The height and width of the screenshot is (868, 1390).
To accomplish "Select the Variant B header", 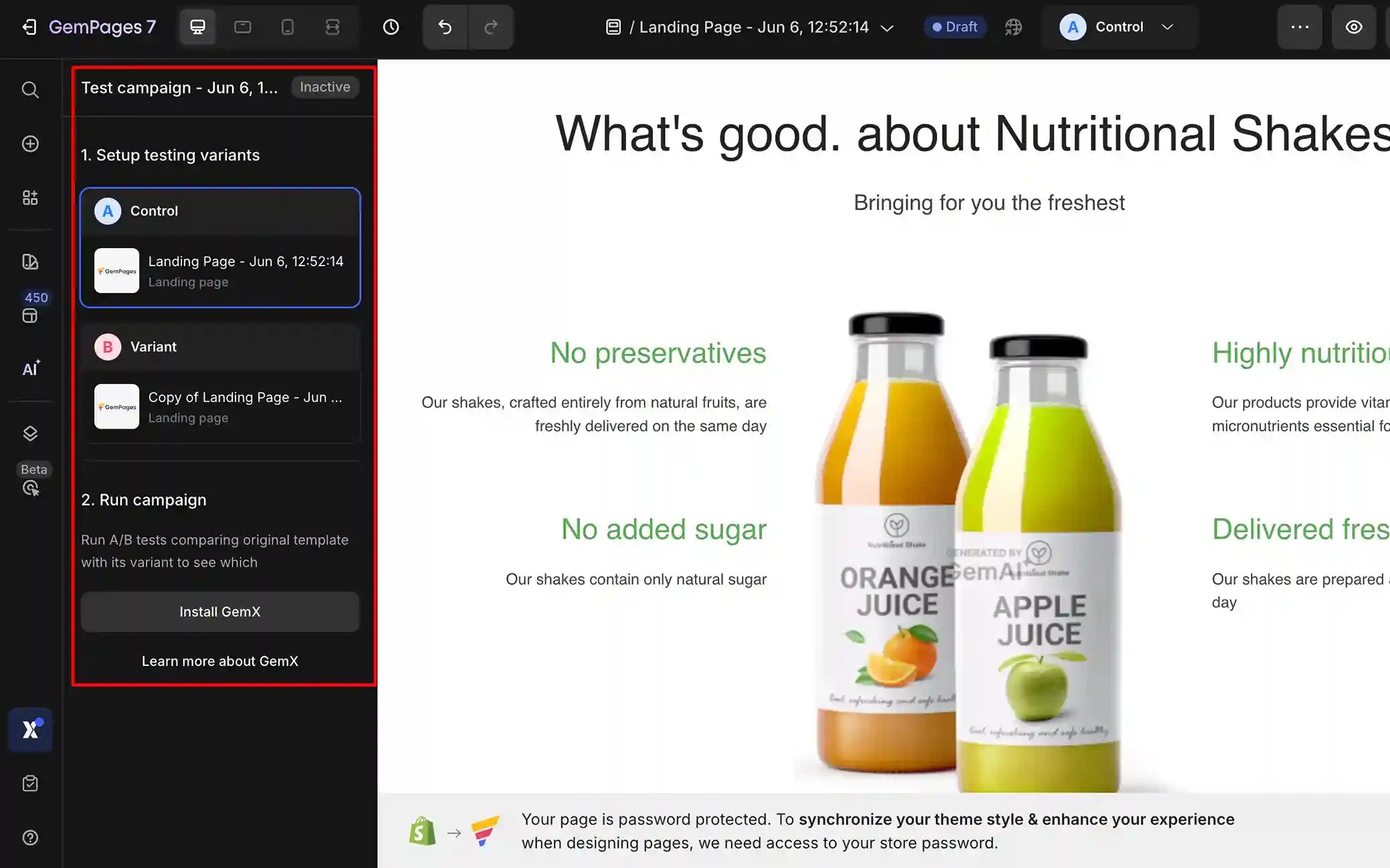I will pos(220,347).
